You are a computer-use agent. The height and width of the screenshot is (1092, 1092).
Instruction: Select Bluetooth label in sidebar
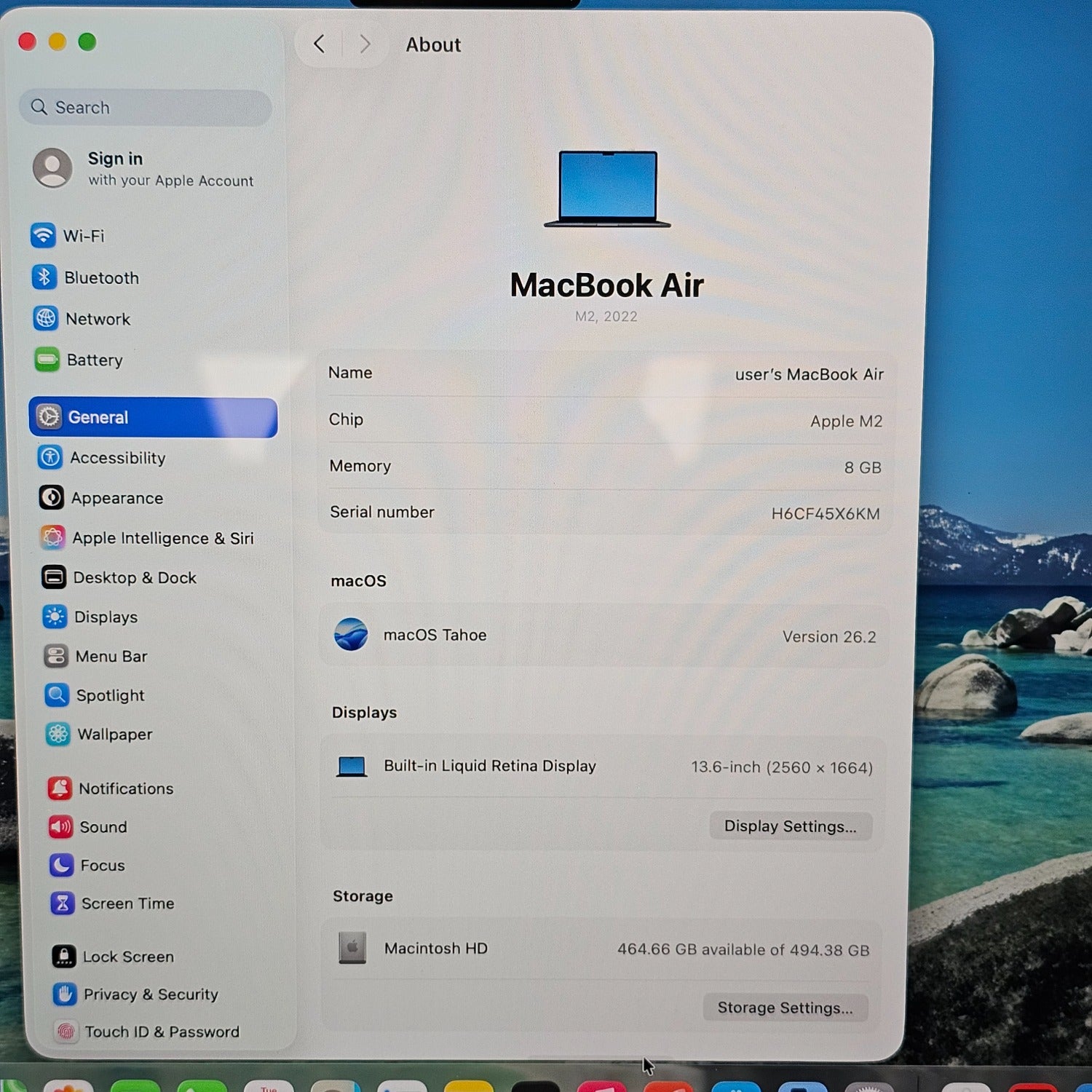(x=101, y=278)
